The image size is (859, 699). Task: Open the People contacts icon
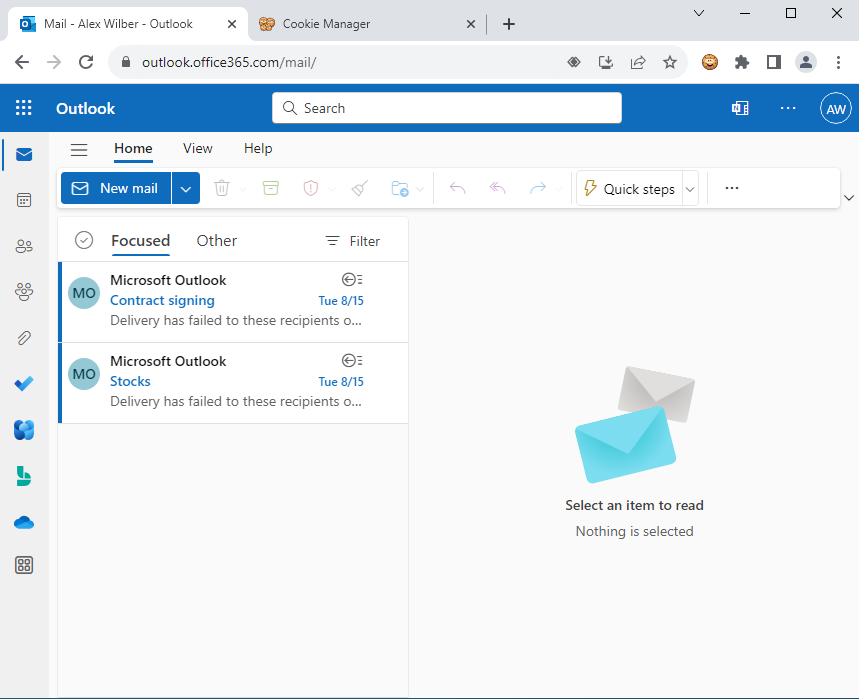tap(24, 246)
